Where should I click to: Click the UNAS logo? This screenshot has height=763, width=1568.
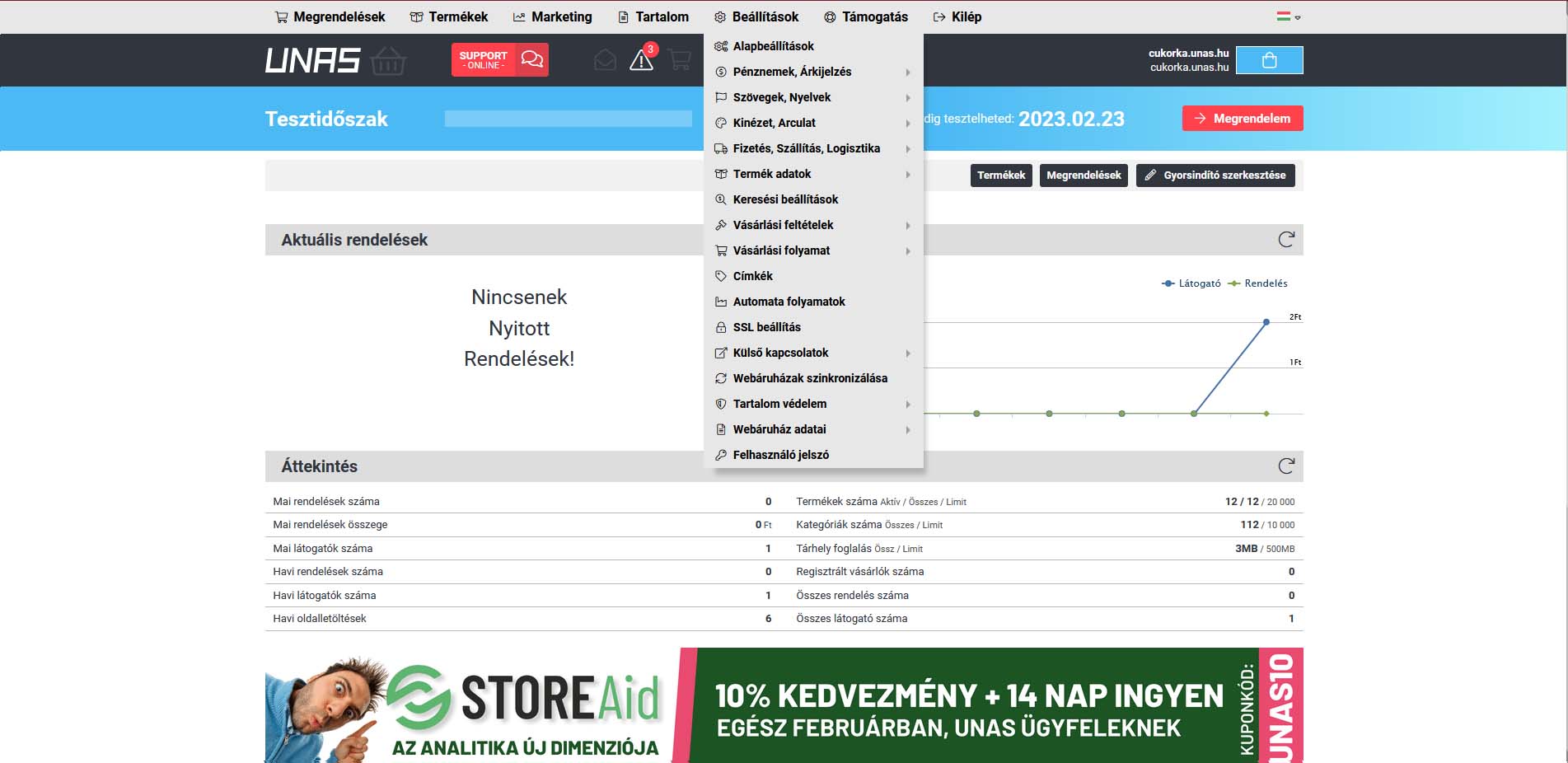[x=313, y=60]
